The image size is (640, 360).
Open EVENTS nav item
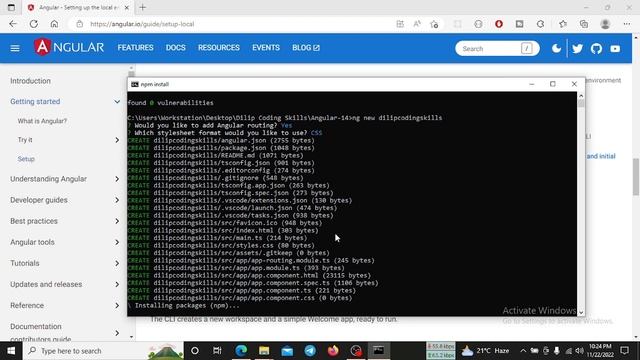(x=266, y=48)
